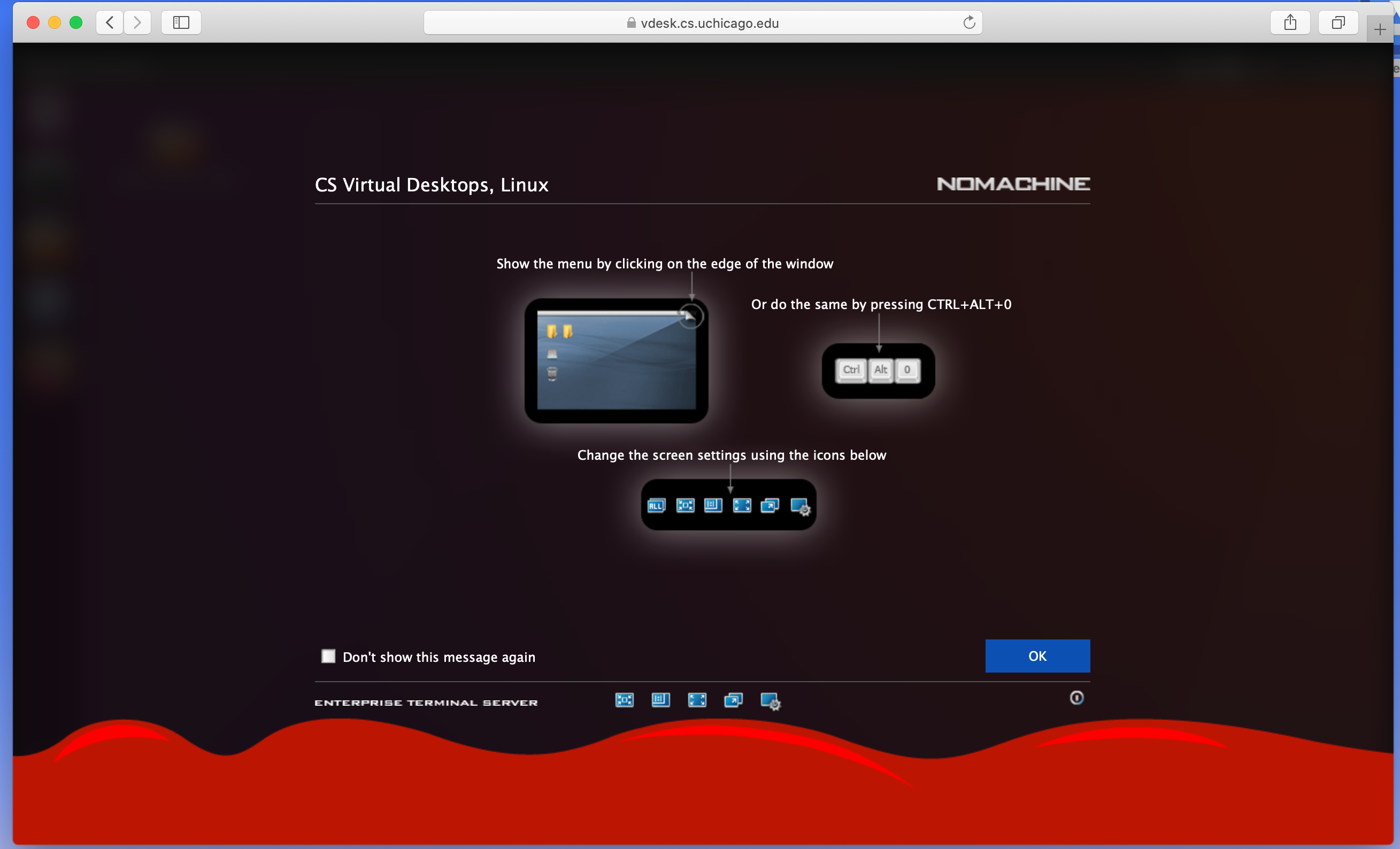1400x849 pixels.
Task: Click fit-to-window icon in bottom toolbar
Action: pyautogui.click(x=624, y=700)
